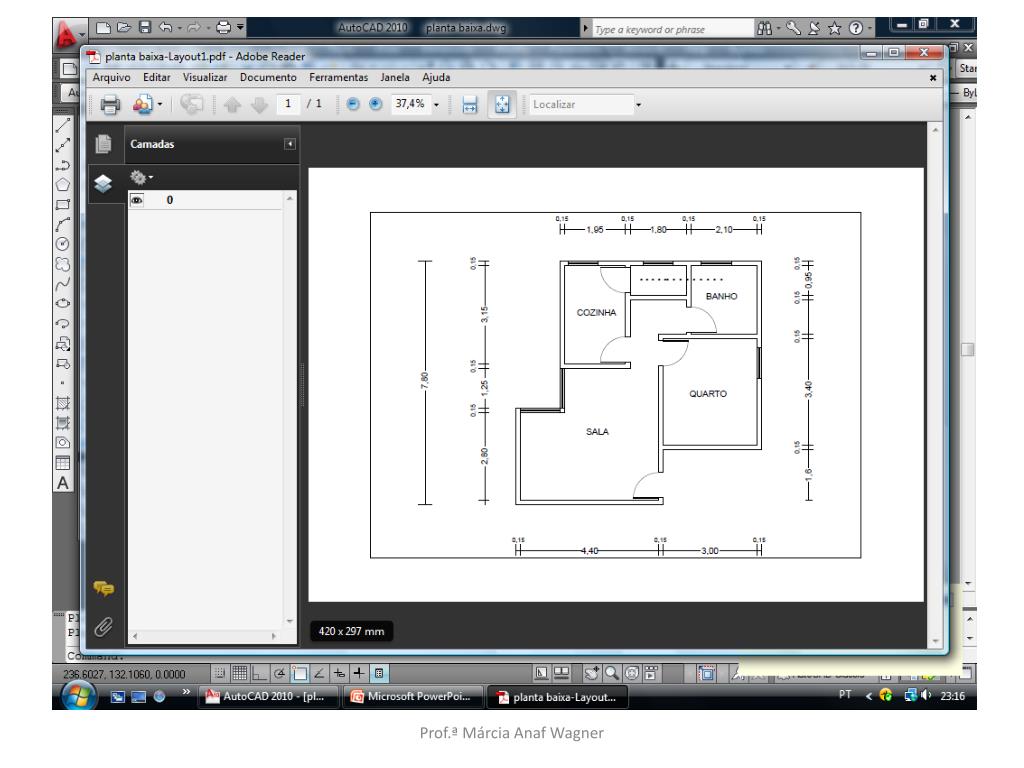
Task: Select the Ellipse Arc tool in AutoCAD
Action: [63, 323]
